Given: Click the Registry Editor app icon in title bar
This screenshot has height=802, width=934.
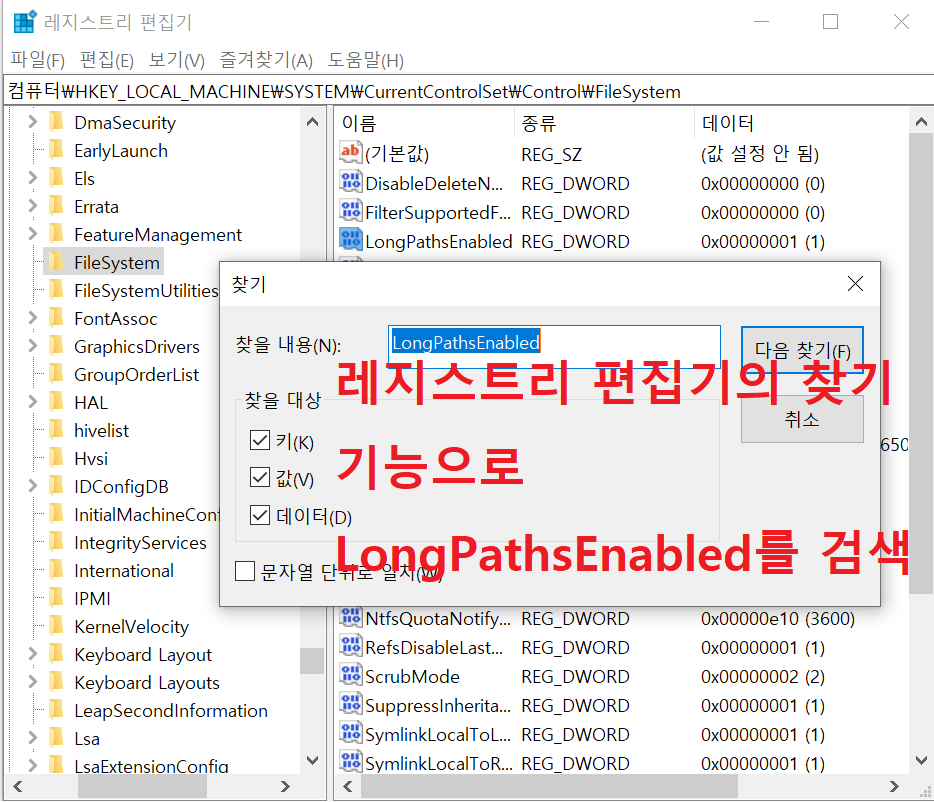Looking at the screenshot, I should tap(24, 21).
